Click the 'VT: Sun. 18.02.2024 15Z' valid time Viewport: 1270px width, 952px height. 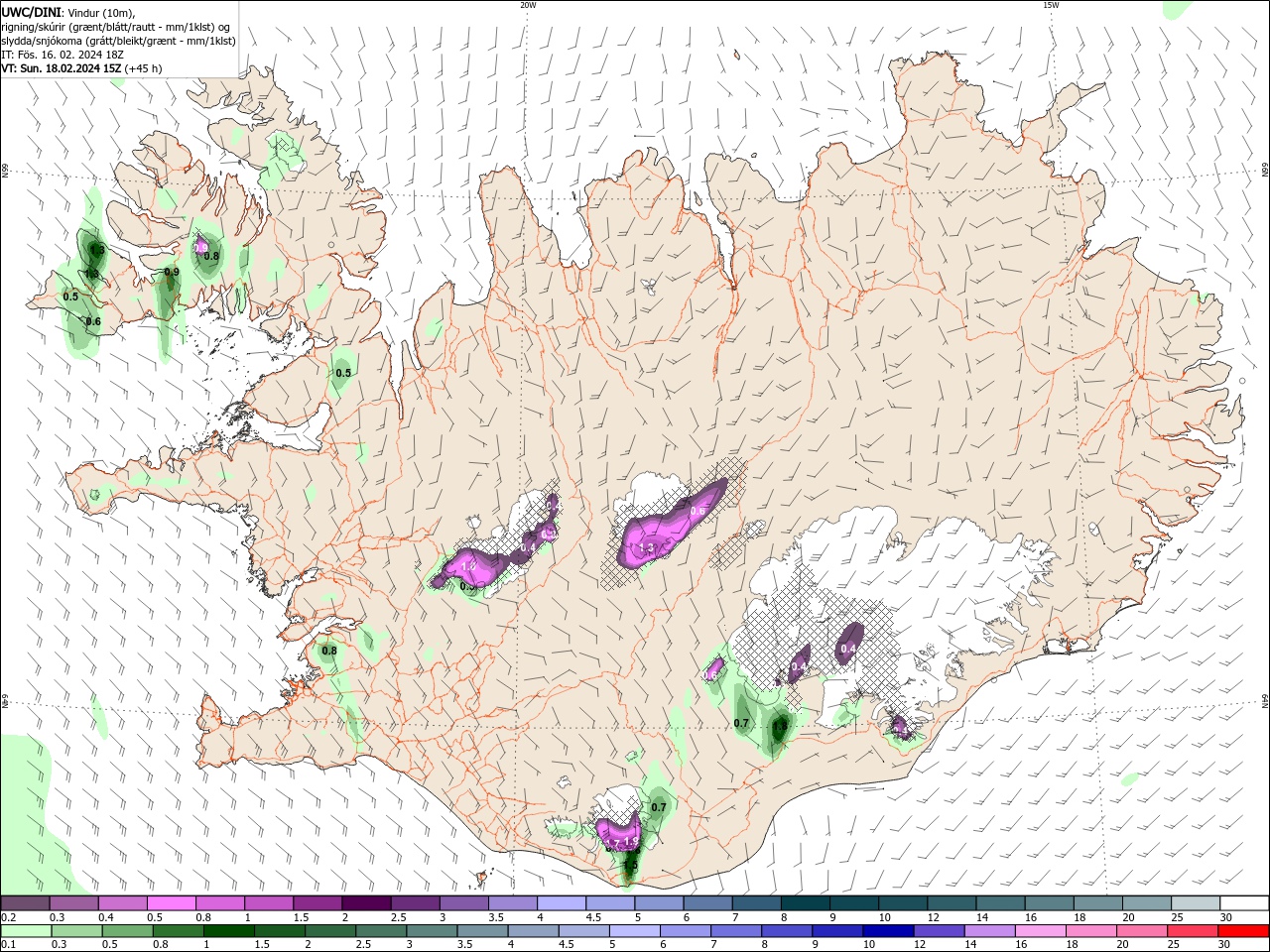tap(62, 68)
